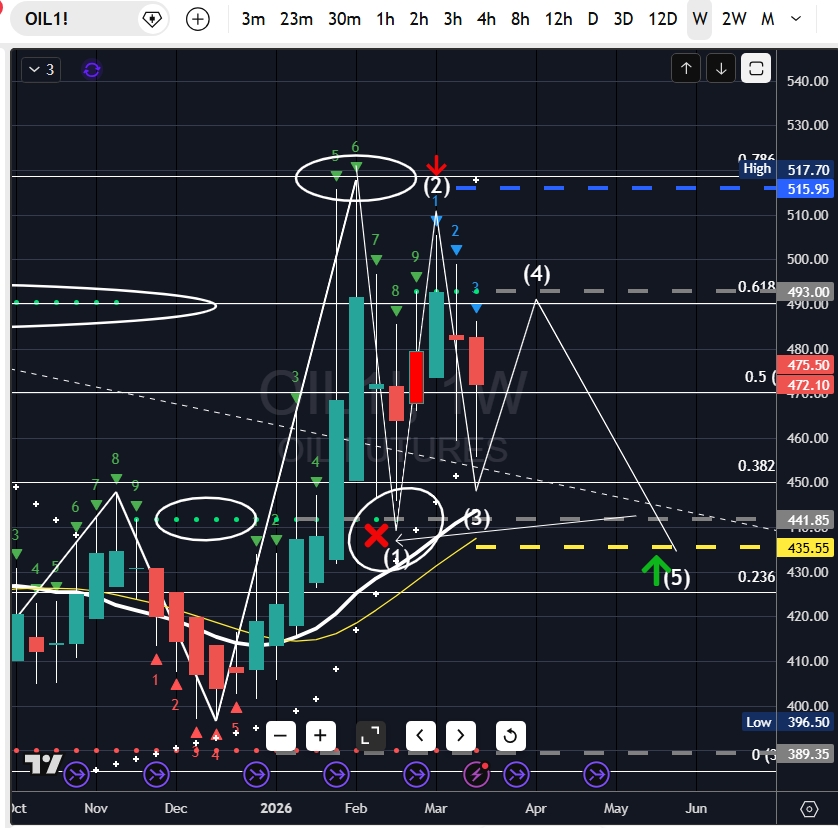Select the red down arrow drawing
This screenshot has height=828, width=838.
click(x=437, y=165)
